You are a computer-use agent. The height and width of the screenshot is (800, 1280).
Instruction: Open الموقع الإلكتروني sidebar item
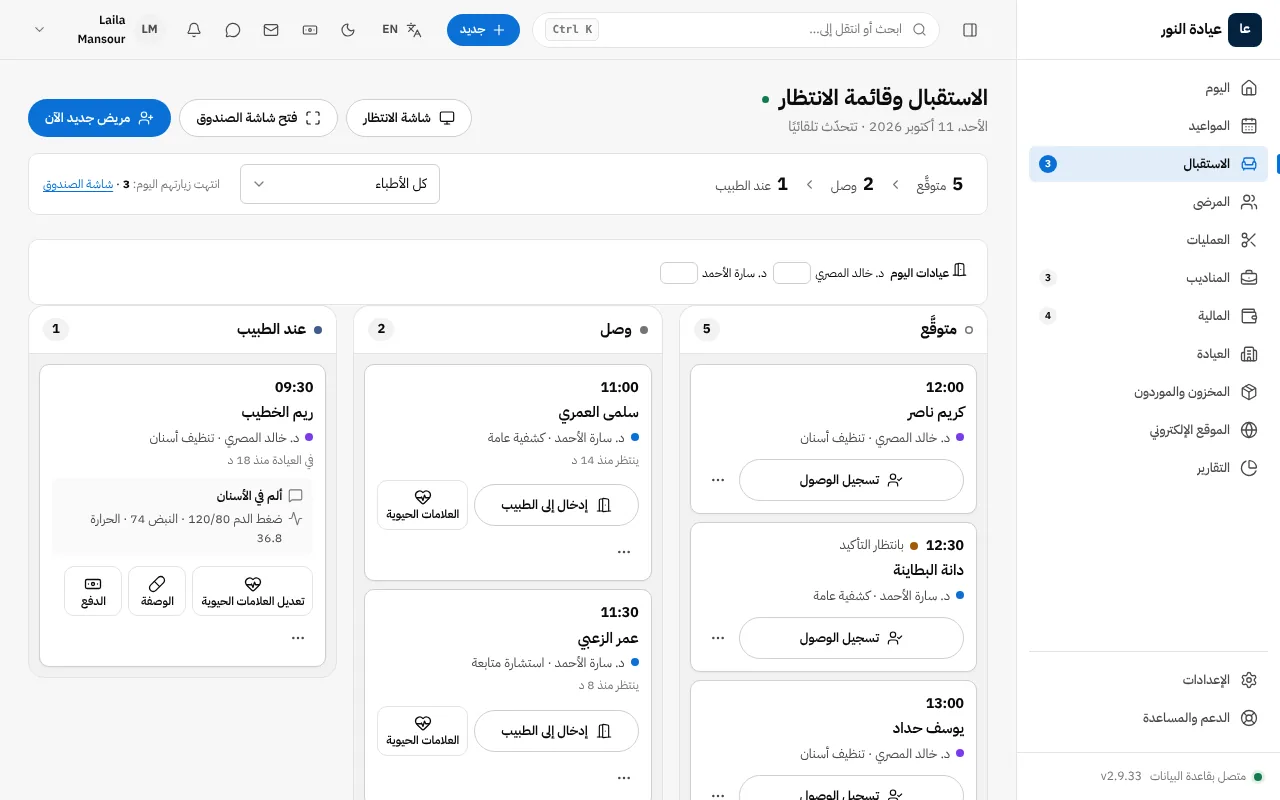(x=1148, y=430)
